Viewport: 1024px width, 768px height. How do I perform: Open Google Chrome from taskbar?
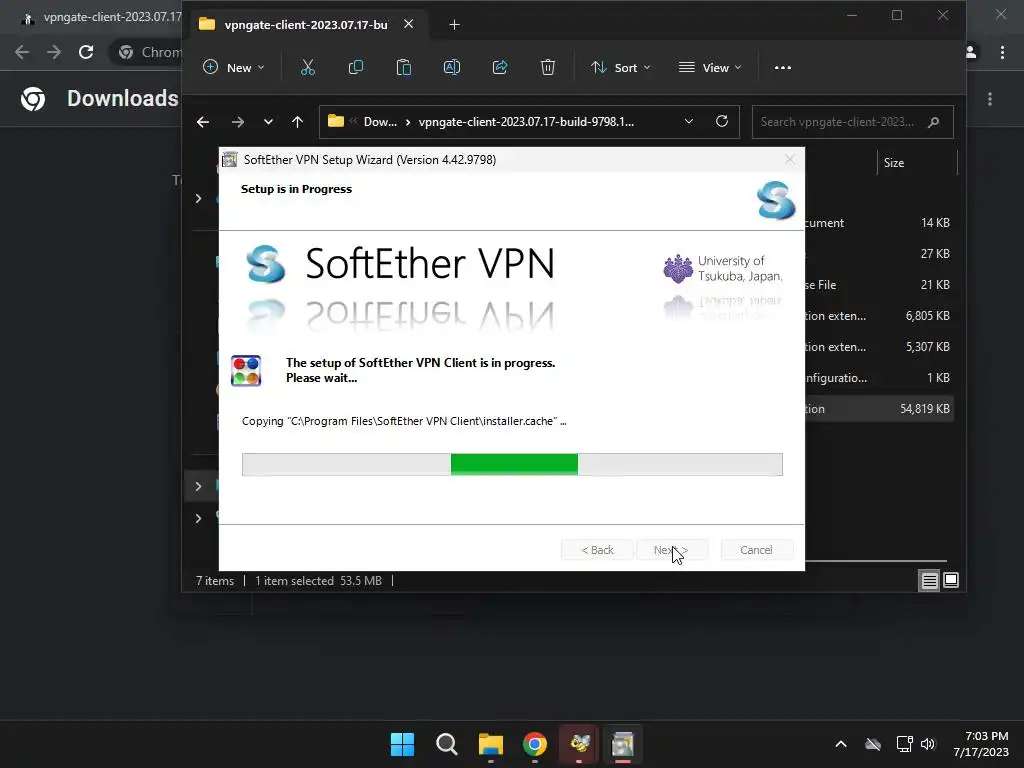tap(535, 744)
